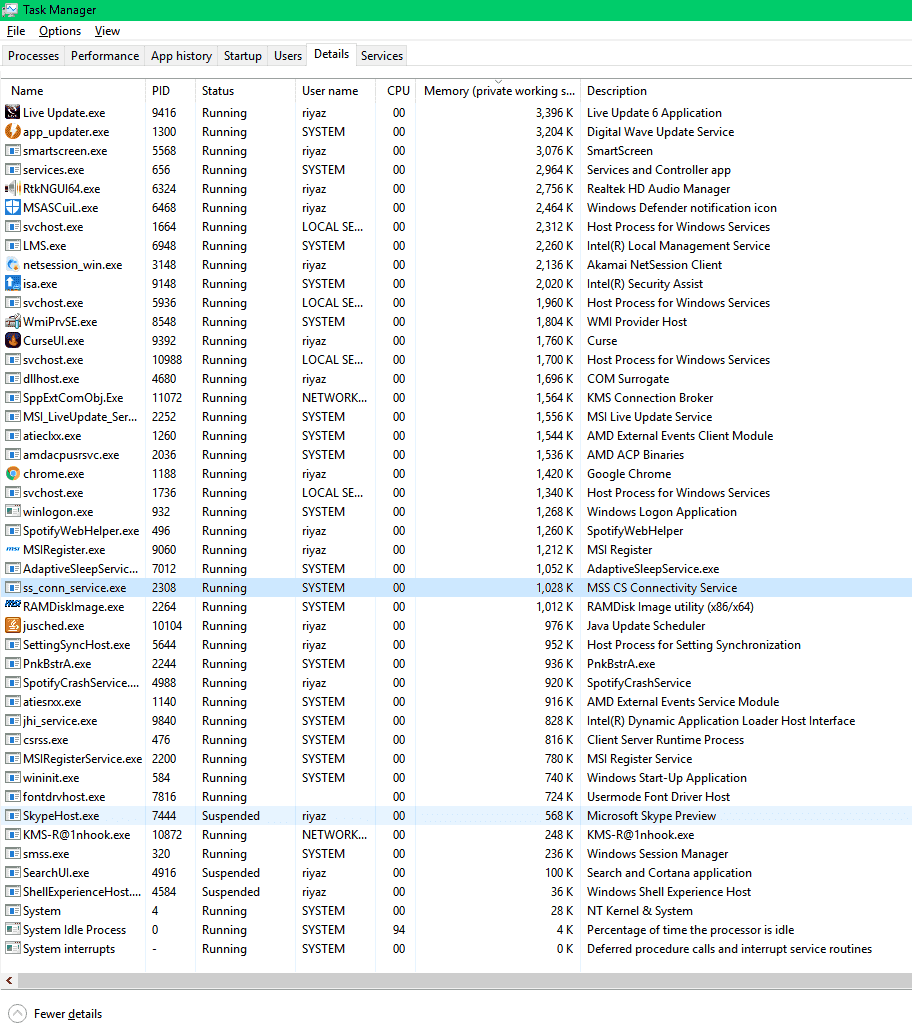Click the Windows Session Manager description
912x1034 pixels.
coord(657,853)
